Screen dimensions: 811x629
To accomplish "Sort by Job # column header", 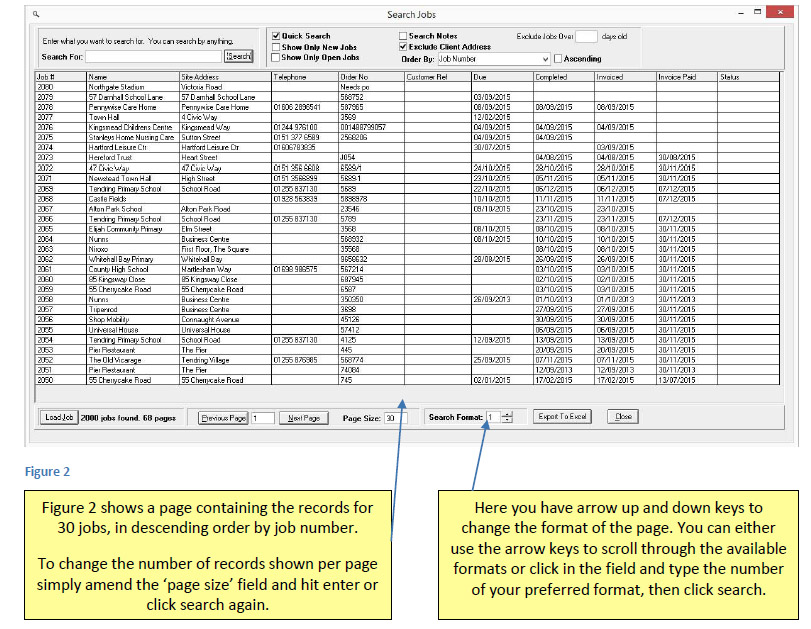I will click(x=61, y=77).
